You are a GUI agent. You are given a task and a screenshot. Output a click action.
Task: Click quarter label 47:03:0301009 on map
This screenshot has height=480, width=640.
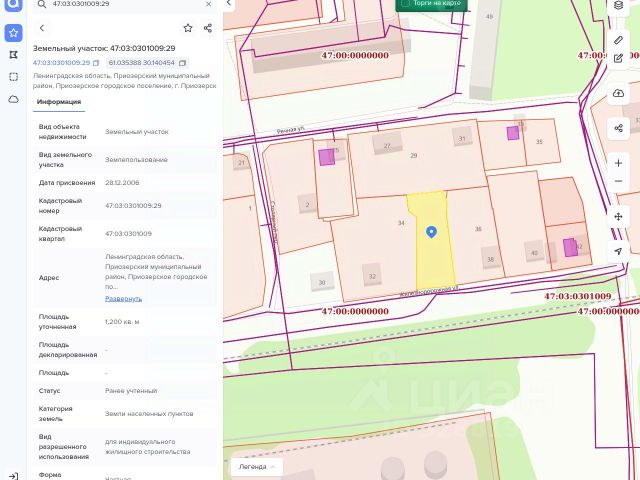click(578, 296)
